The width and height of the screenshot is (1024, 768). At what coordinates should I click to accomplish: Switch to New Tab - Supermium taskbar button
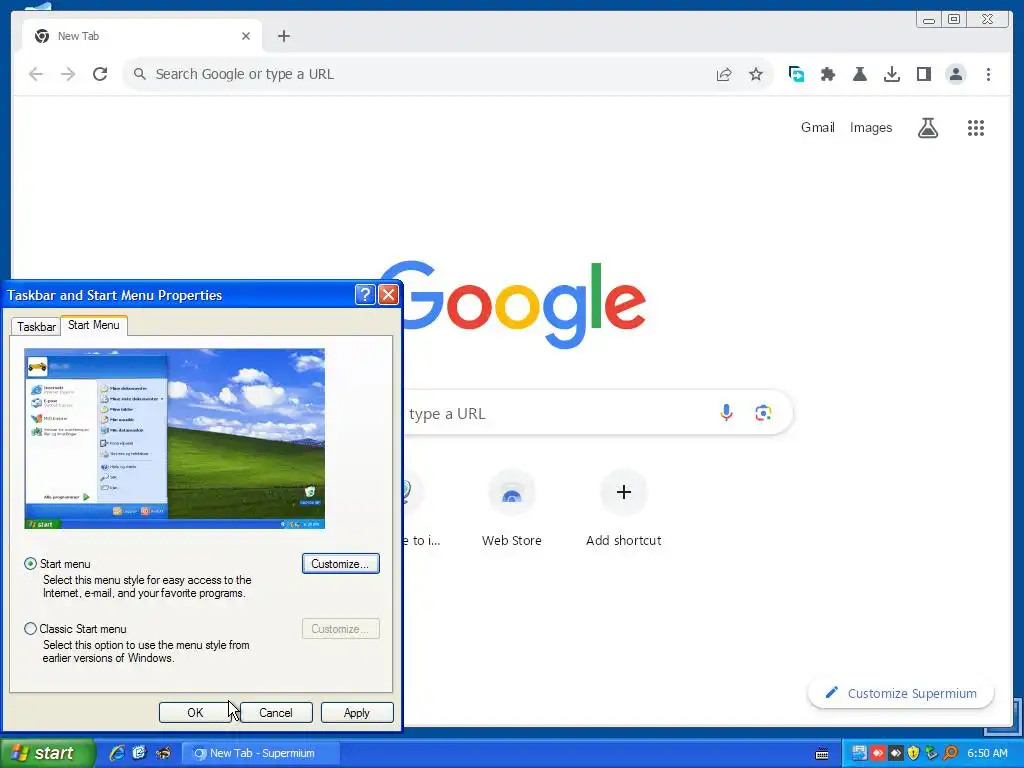tap(260, 753)
